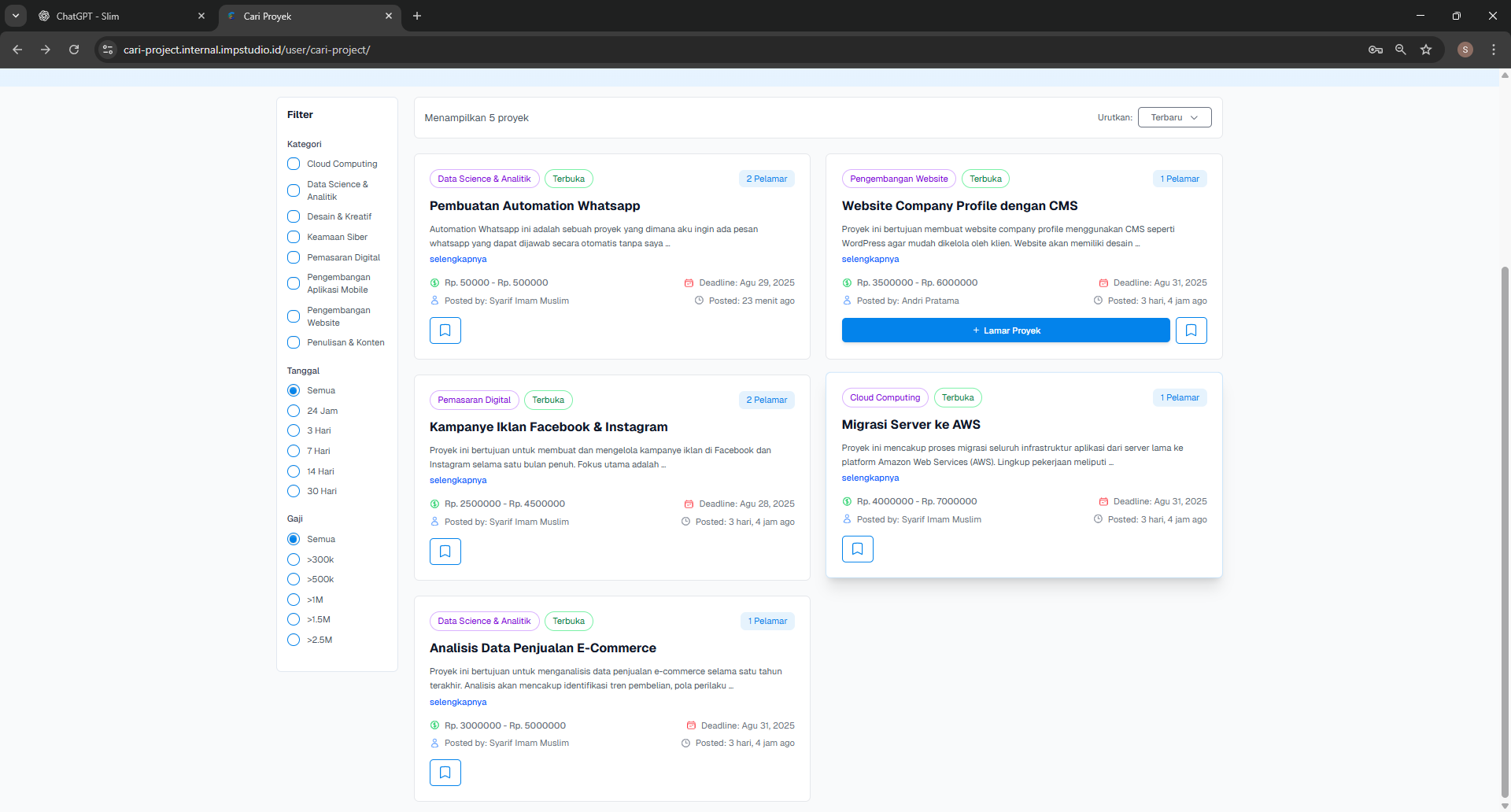Image resolution: width=1511 pixels, height=812 pixels.
Task: Choose the 7 Hari date filter
Action: point(294,451)
